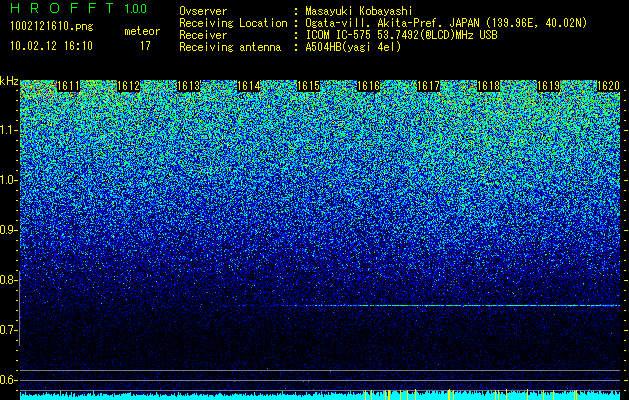Image resolution: width=629 pixels, height=400 pixels.
Task: Click the 1615 time marker
Action: (x=308, y=86)
